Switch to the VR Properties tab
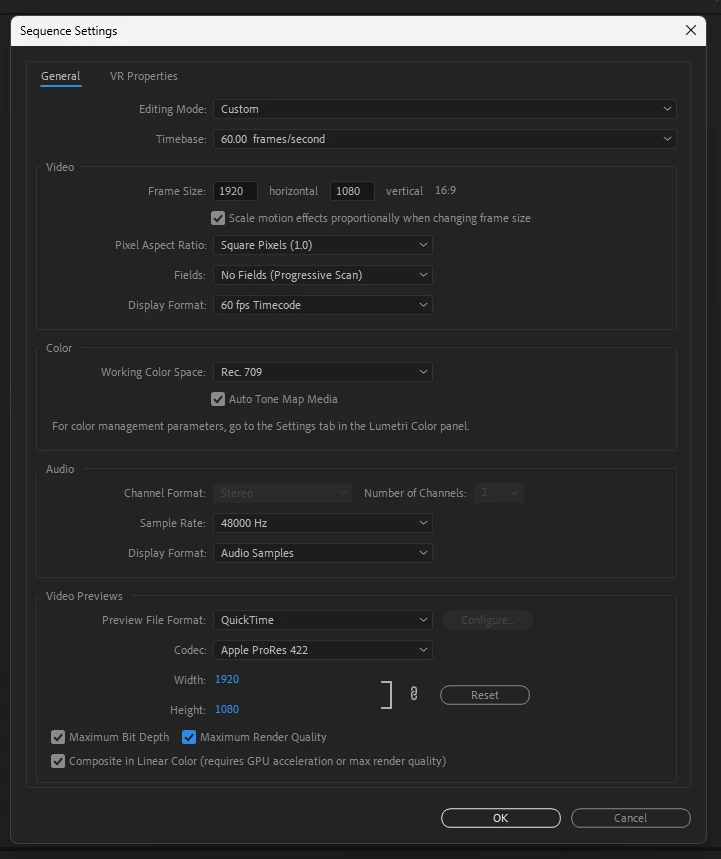 click(x=144, y=76)
